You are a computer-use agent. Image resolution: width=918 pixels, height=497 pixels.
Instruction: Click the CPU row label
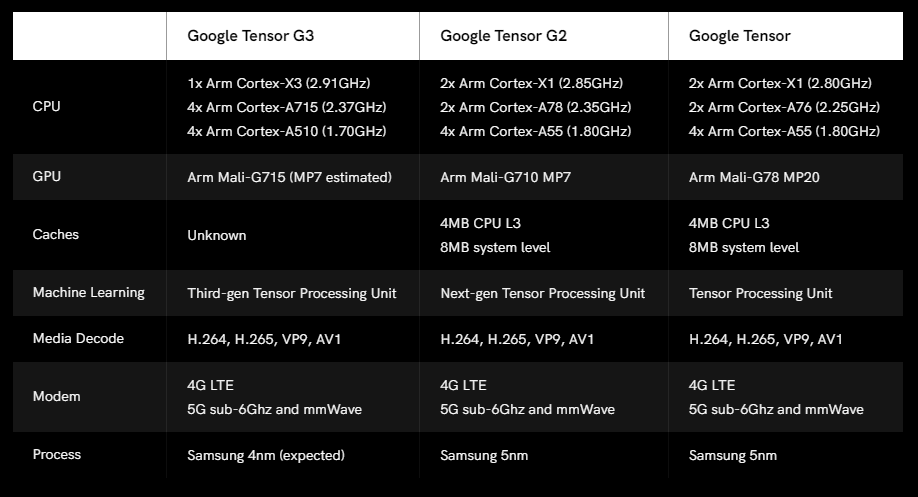click(x=46, y=106)
